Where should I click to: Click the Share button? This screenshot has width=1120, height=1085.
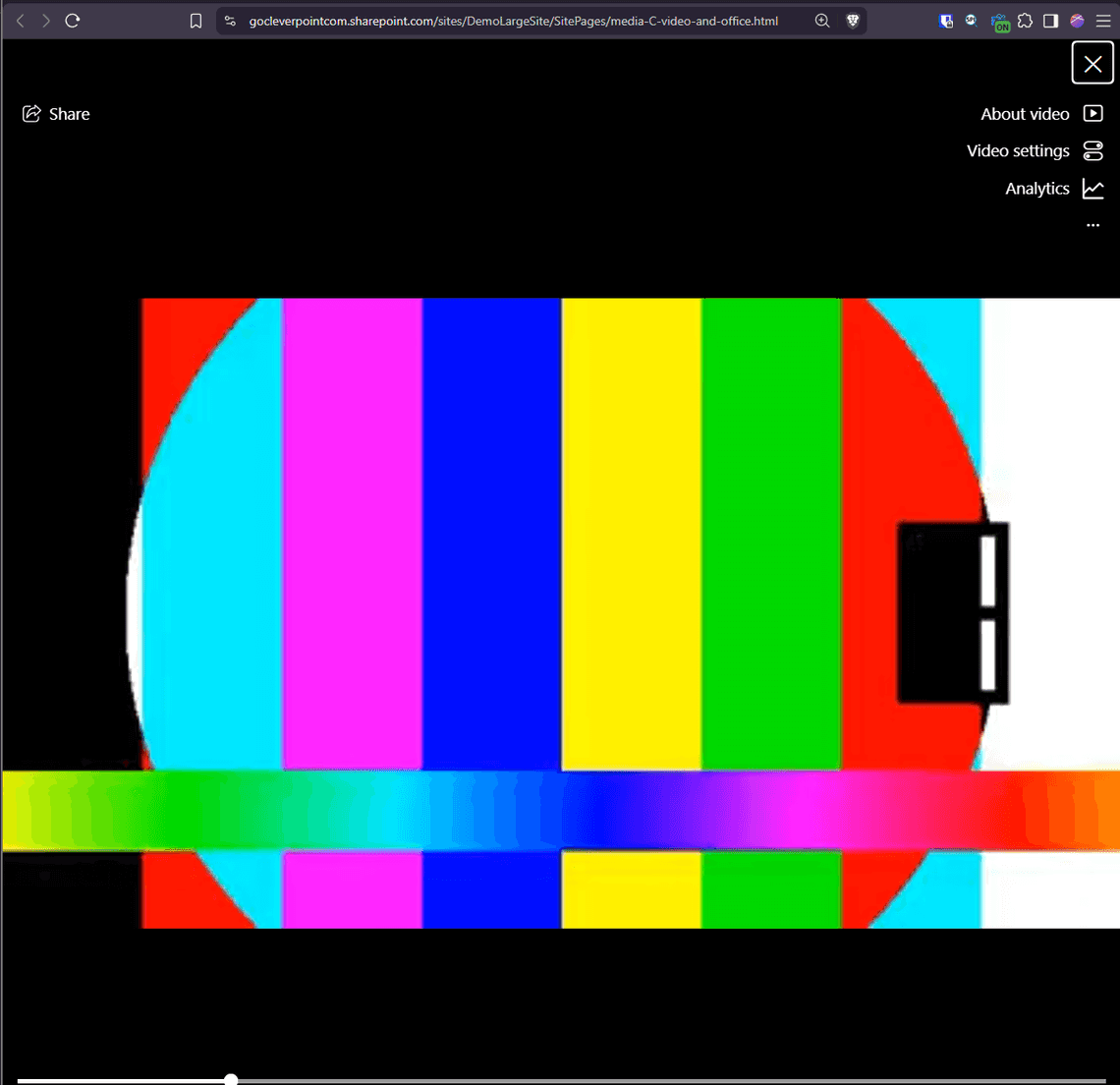[x=56, y=114]
